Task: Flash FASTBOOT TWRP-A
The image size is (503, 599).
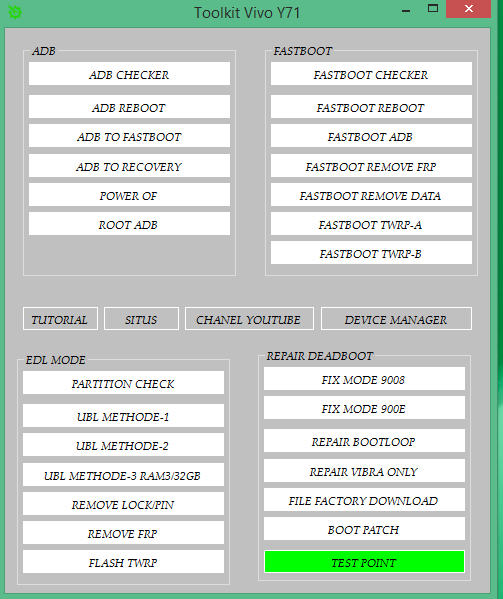Action: click(x=371, y=224)
